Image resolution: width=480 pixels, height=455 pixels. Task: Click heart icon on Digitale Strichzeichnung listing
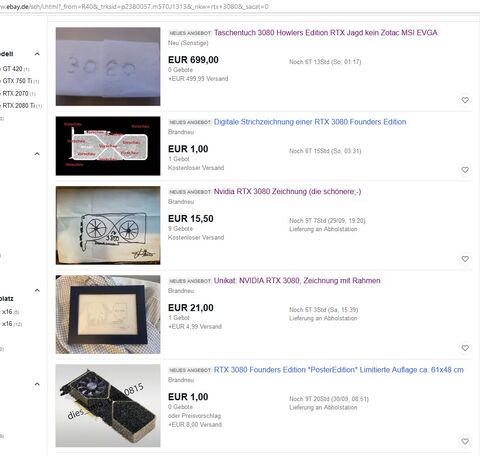pos(465,170)
